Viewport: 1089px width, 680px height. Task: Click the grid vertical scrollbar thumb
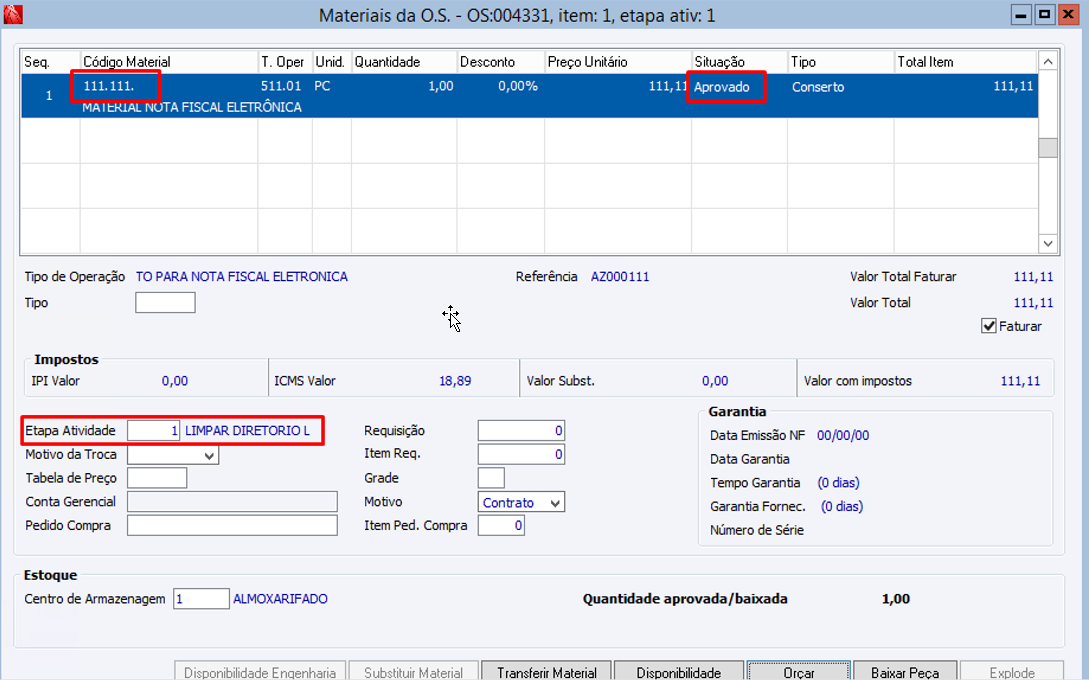coord(1048,147)
